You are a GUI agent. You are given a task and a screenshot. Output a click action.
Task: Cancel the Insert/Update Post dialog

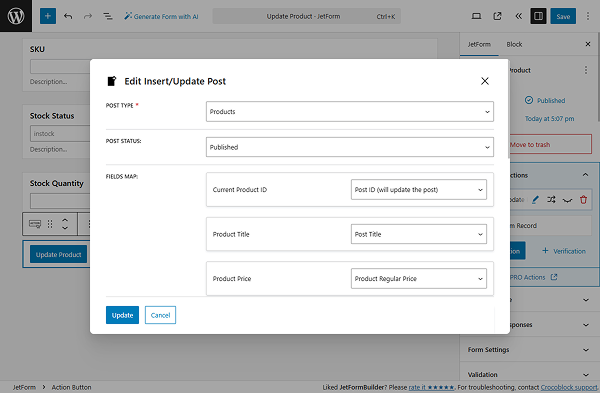pos(160,315)
